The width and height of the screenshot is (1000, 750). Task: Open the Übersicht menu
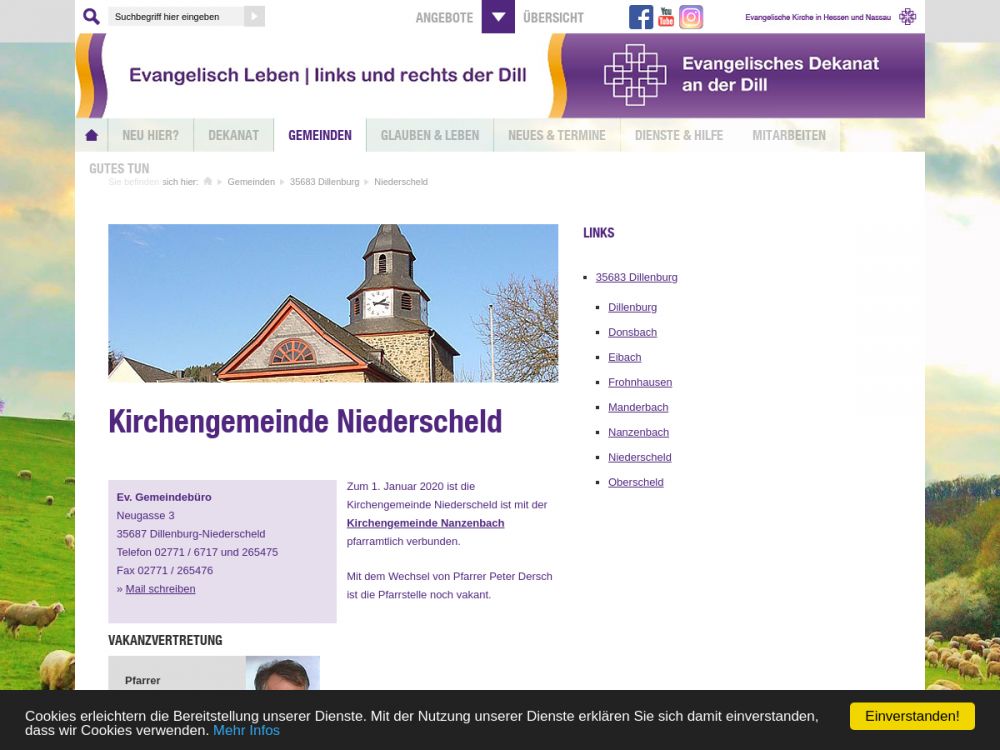click(x=553, y=18)
